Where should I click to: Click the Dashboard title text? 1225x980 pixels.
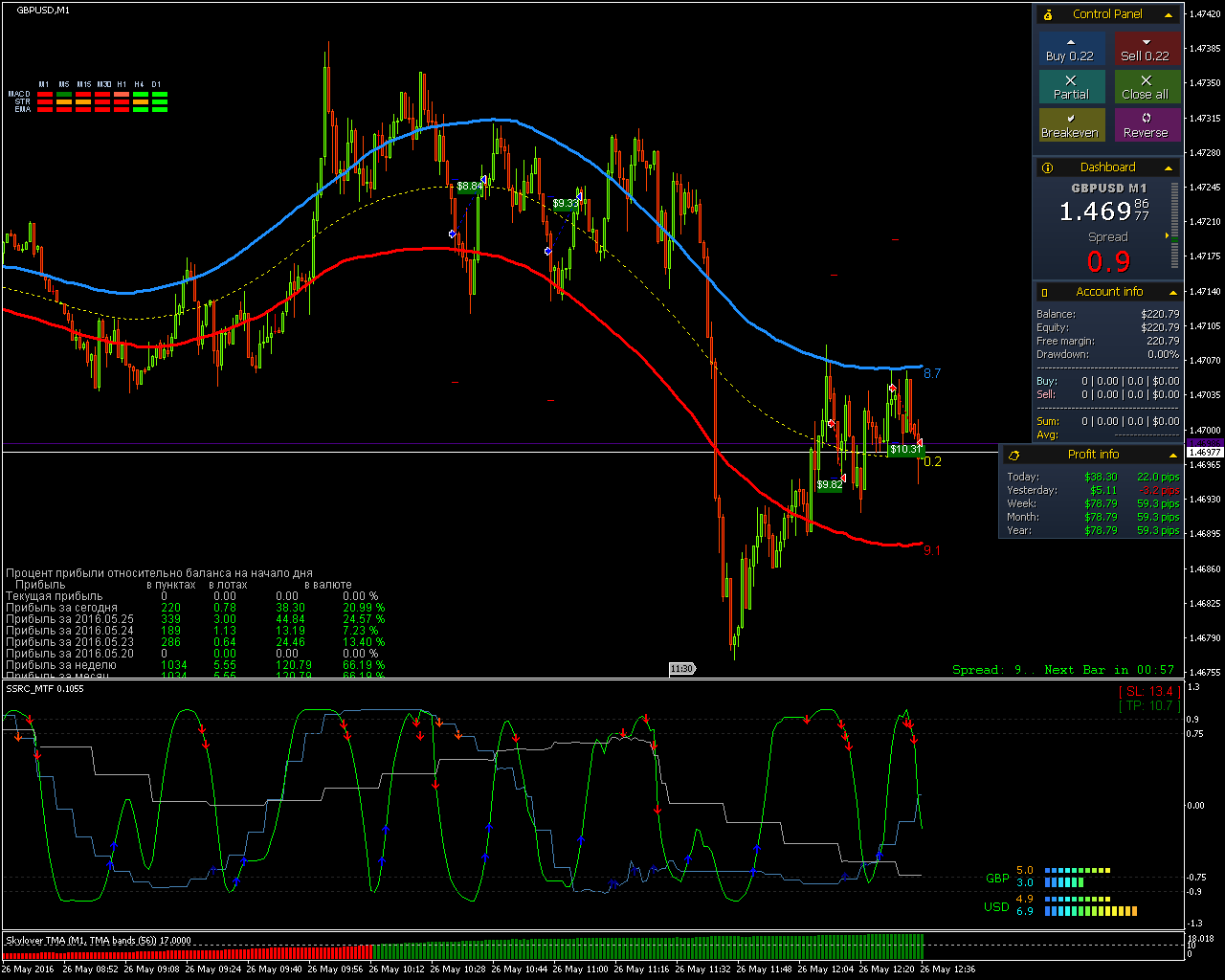coord(1107,167)
